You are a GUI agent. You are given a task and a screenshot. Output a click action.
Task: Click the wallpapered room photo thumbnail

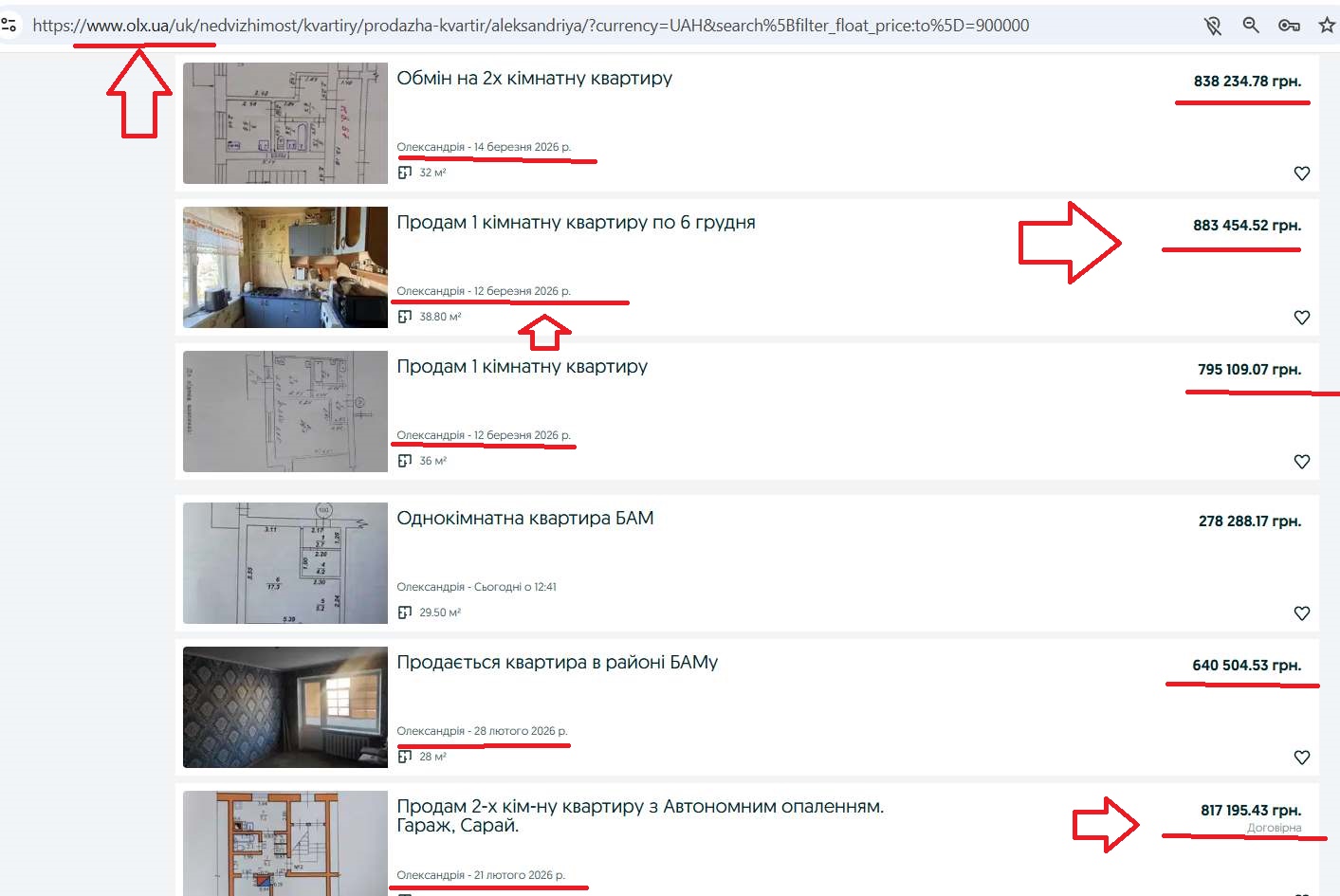tap(285, 707)
